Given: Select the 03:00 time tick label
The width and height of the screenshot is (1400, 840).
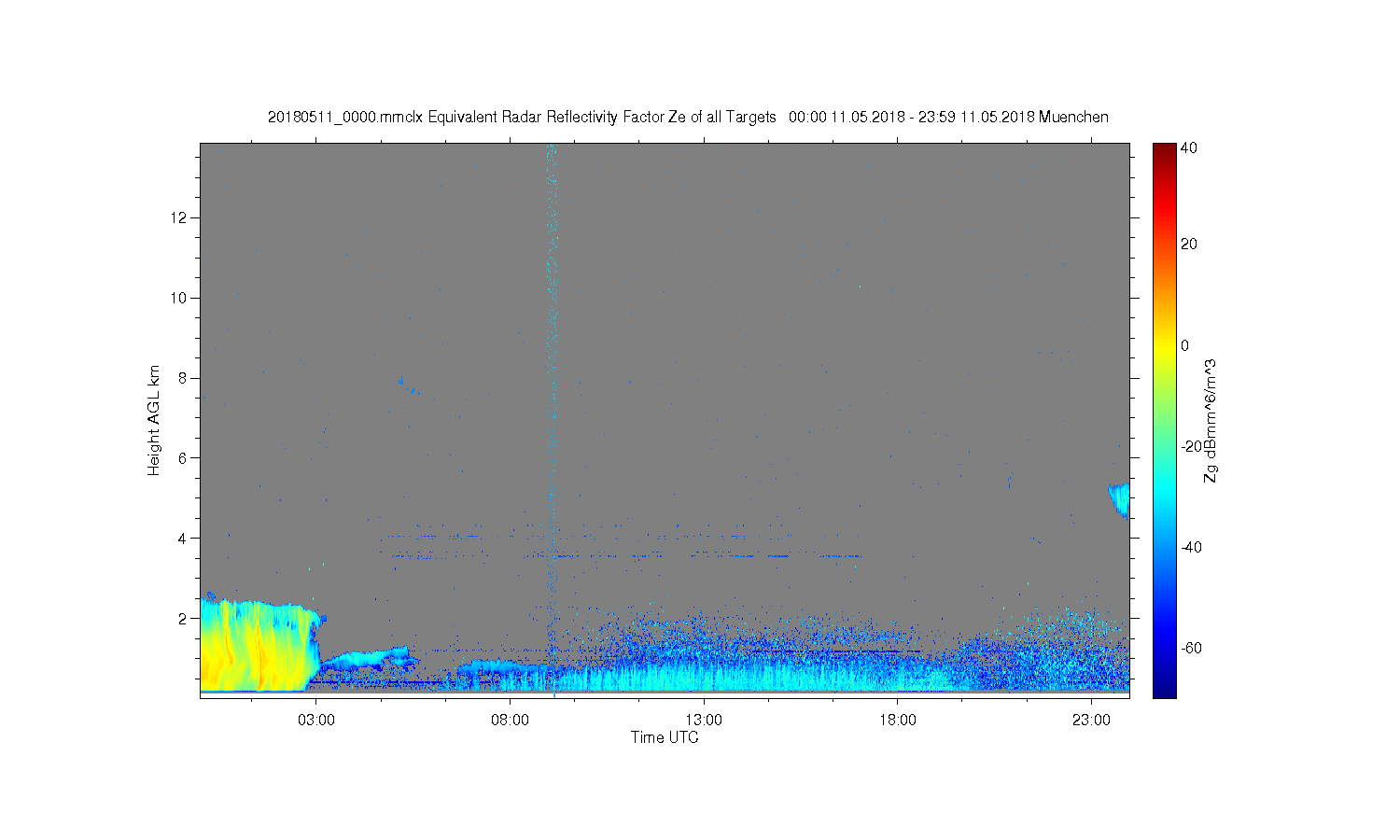Looking at the screenshot, I should [x=315, y=721].
